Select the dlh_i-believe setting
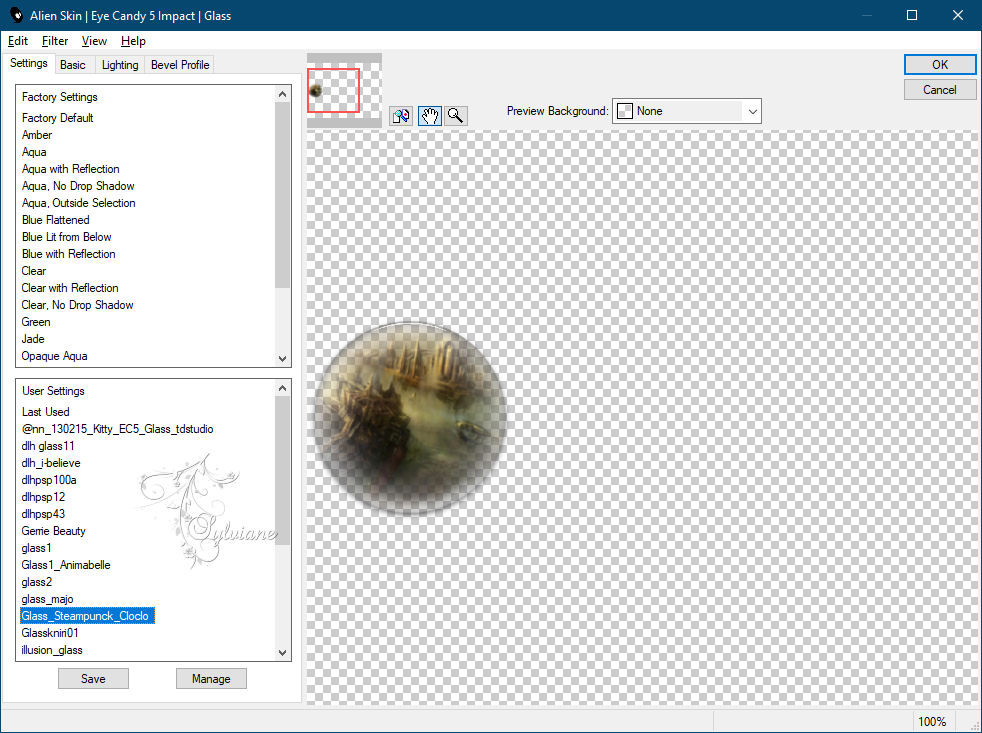The image size is (982, 733). click(x=51, y=462)
